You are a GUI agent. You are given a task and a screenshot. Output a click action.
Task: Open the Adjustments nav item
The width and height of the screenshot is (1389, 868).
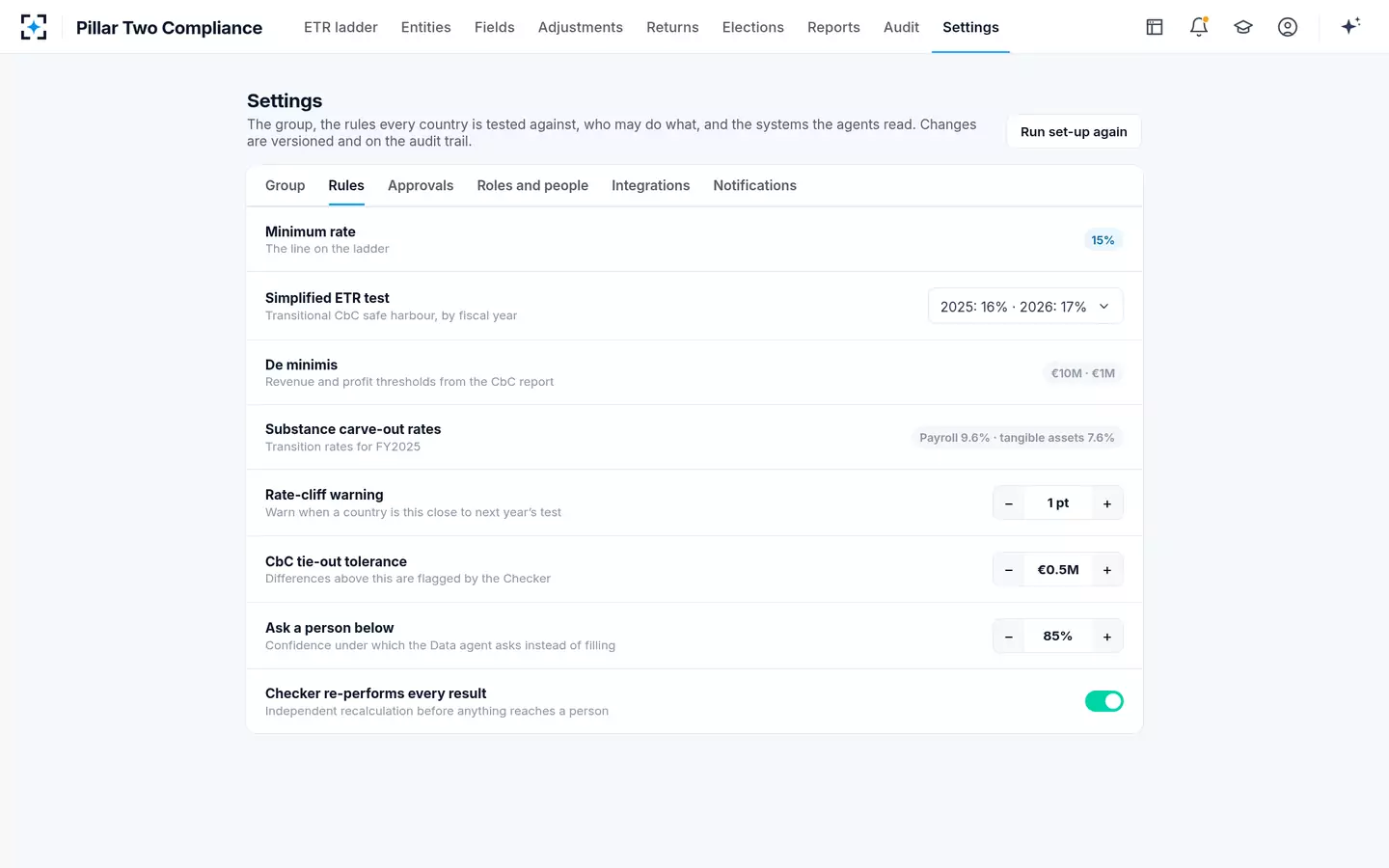click(581, 27)
